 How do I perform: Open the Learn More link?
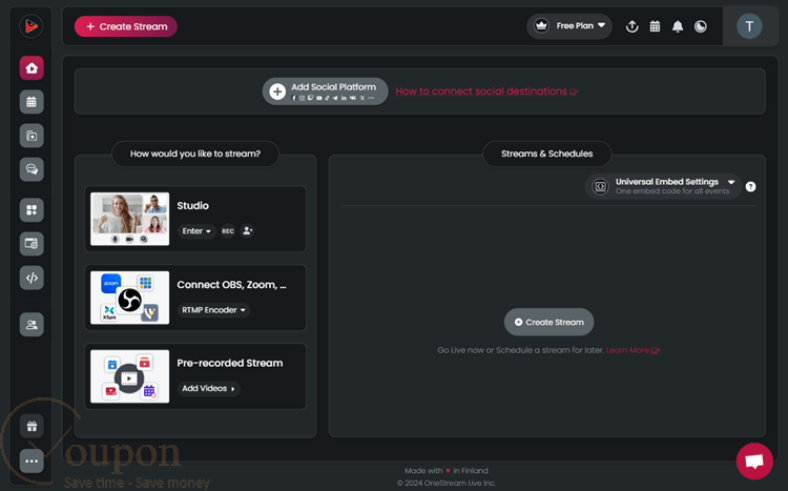click(633, 350)
